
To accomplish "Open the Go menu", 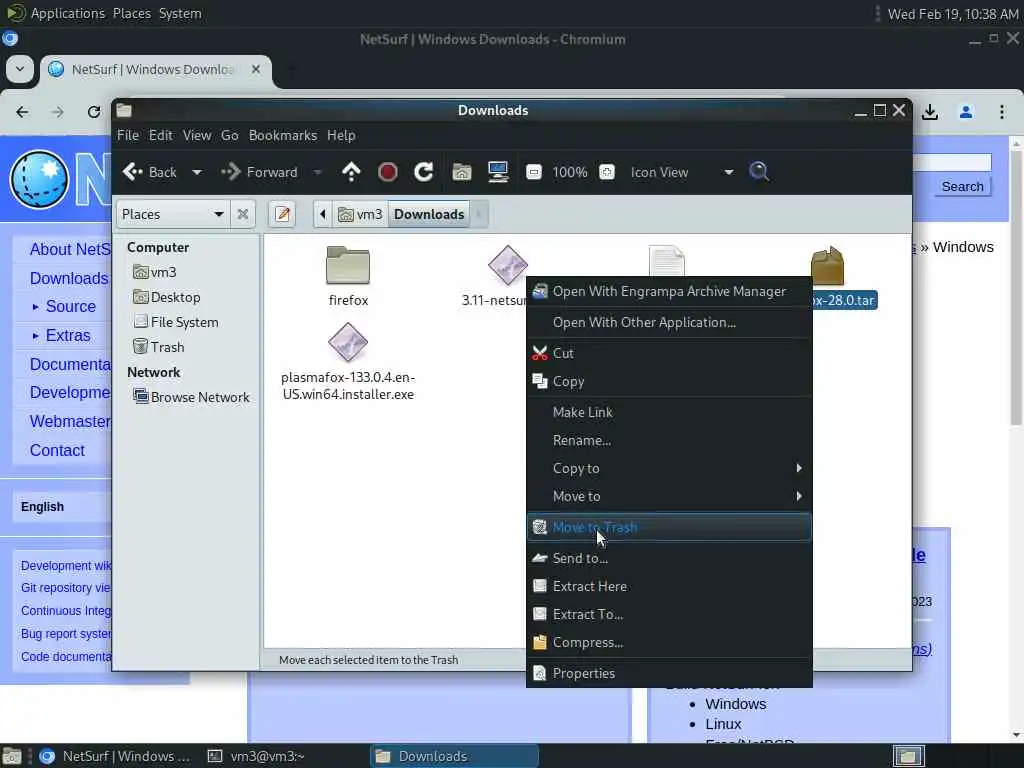I will coord(229,135).
